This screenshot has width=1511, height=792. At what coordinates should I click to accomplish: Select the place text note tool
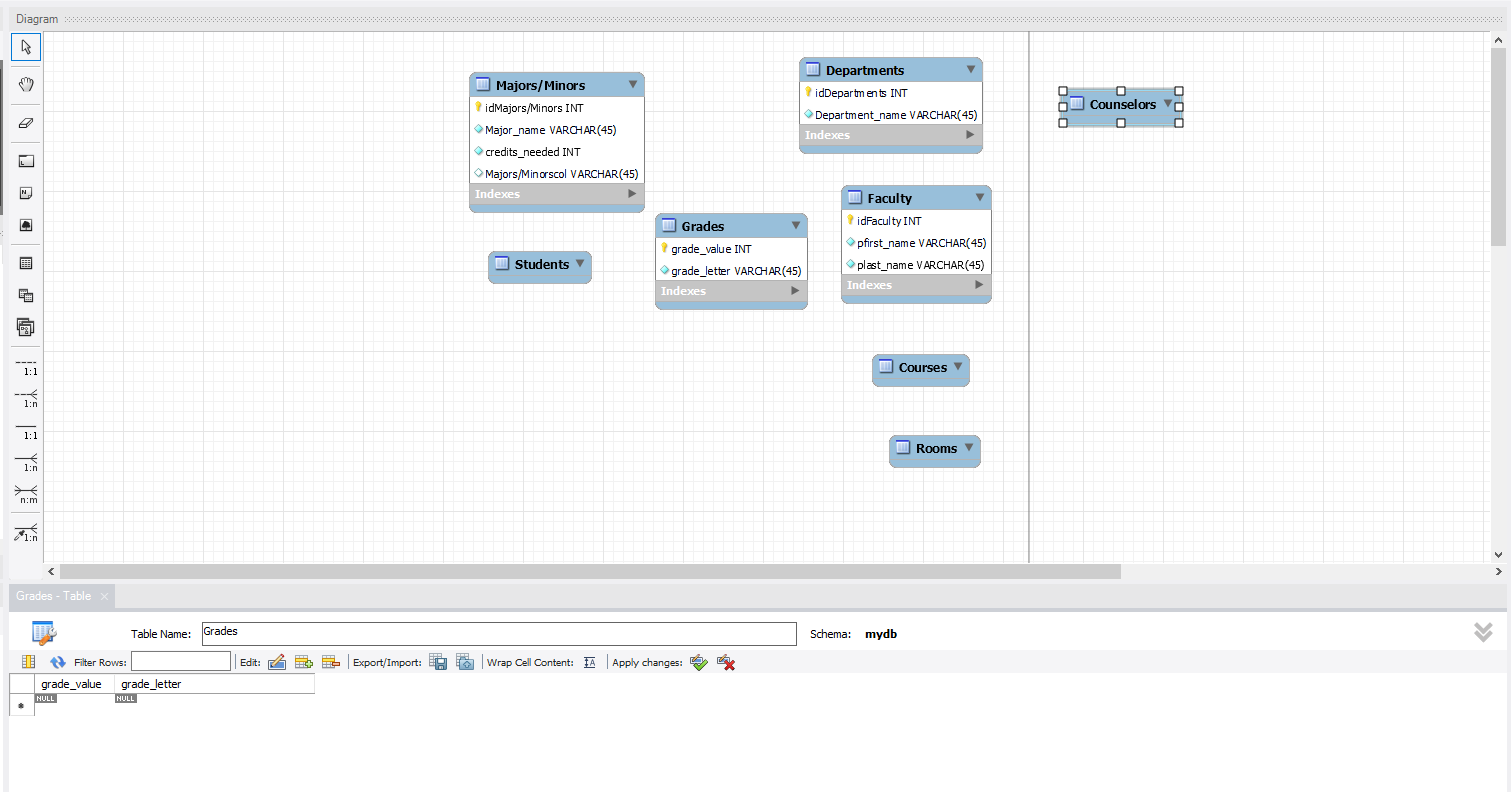point(25,193)
